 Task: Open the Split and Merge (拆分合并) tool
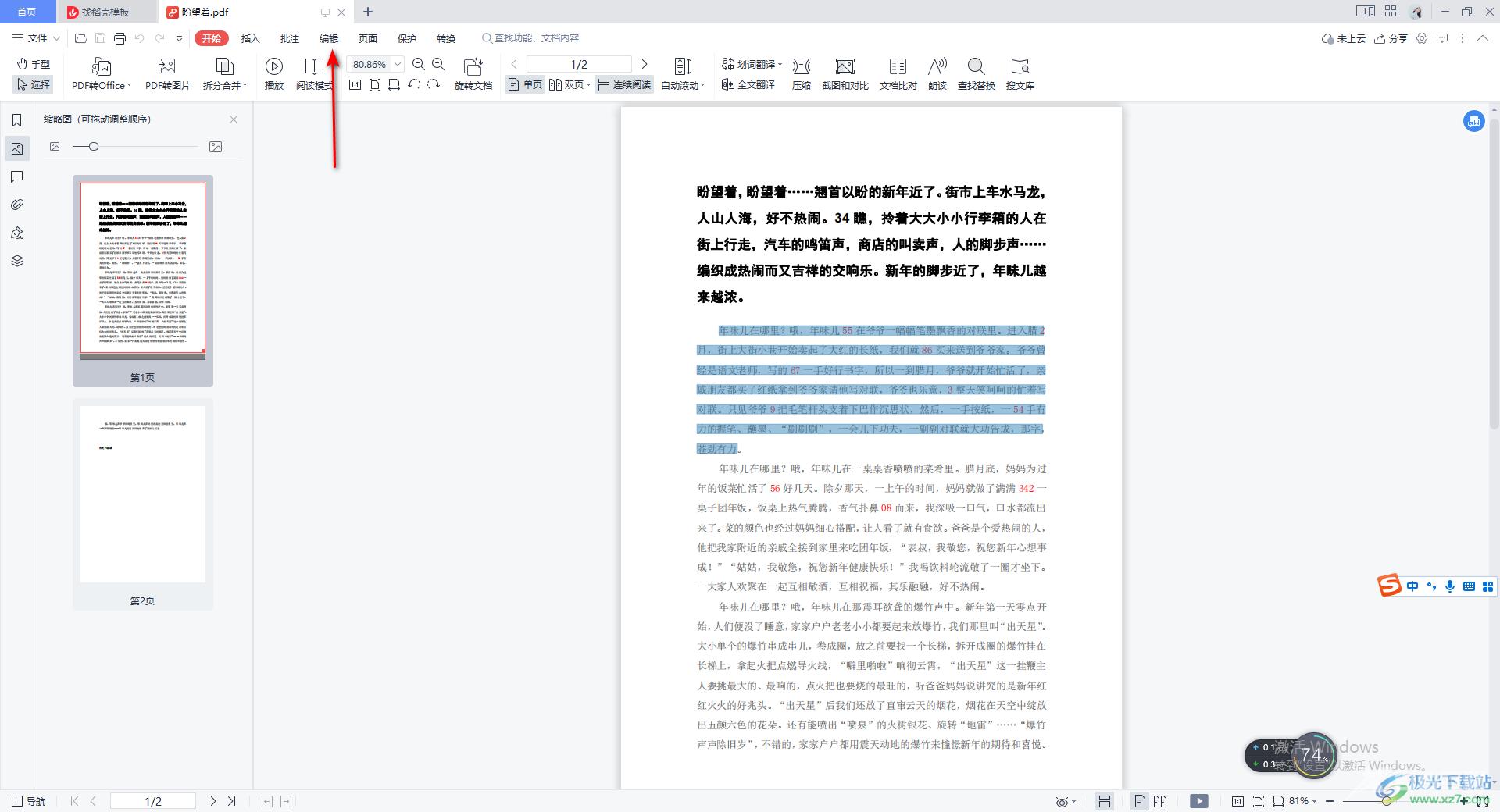pos(224,74)
